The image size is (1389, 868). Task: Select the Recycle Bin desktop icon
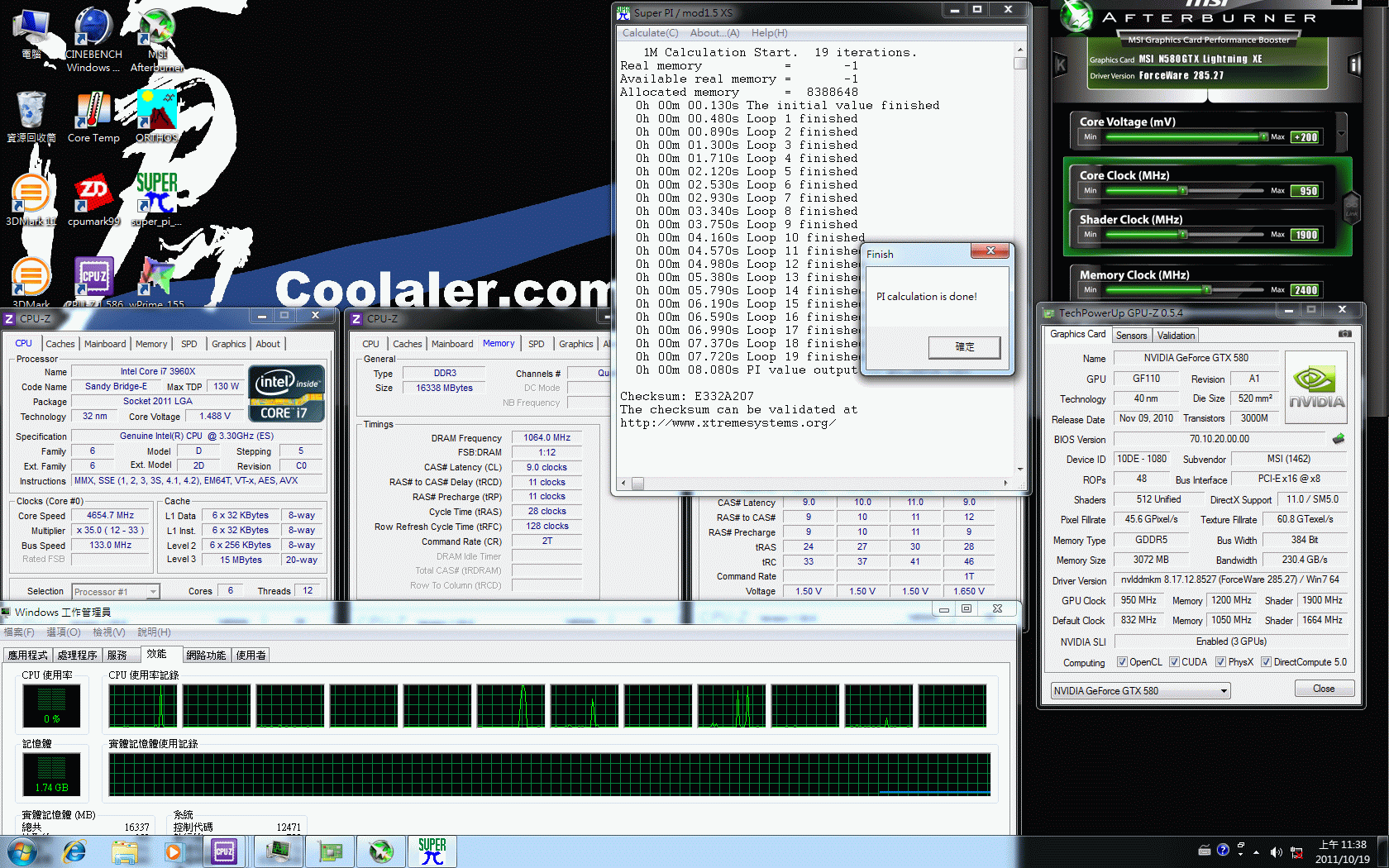[31, 117]
